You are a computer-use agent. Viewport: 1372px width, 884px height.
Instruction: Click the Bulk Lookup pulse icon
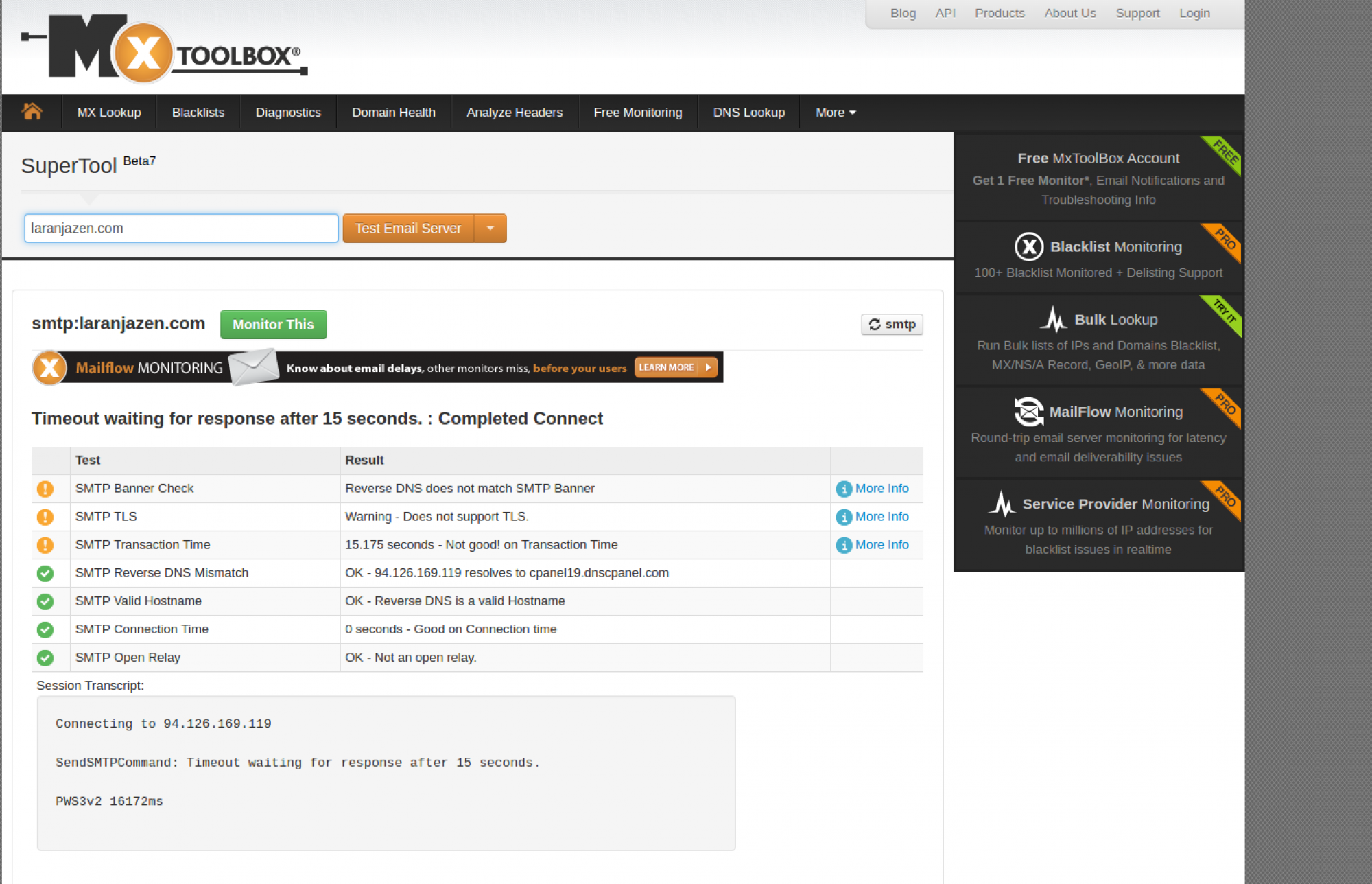click(x=1054, y=319)
